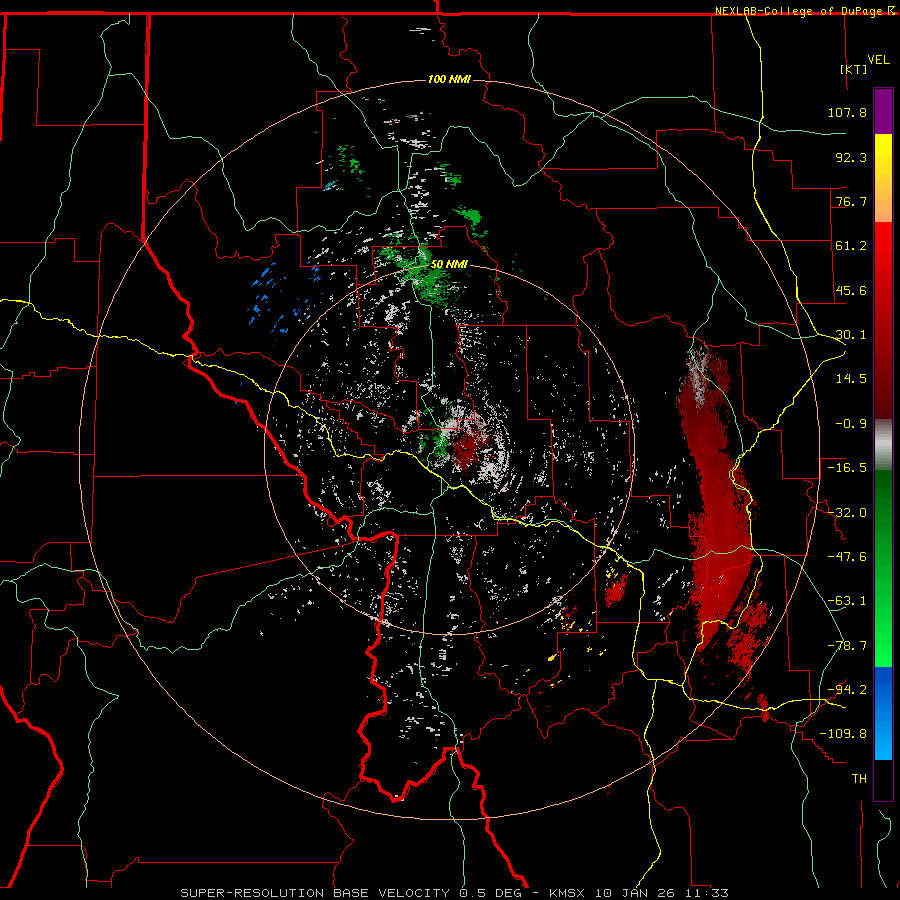Click the 50 NMI range ring label
The image size is (900, 900).
(449, 264)
